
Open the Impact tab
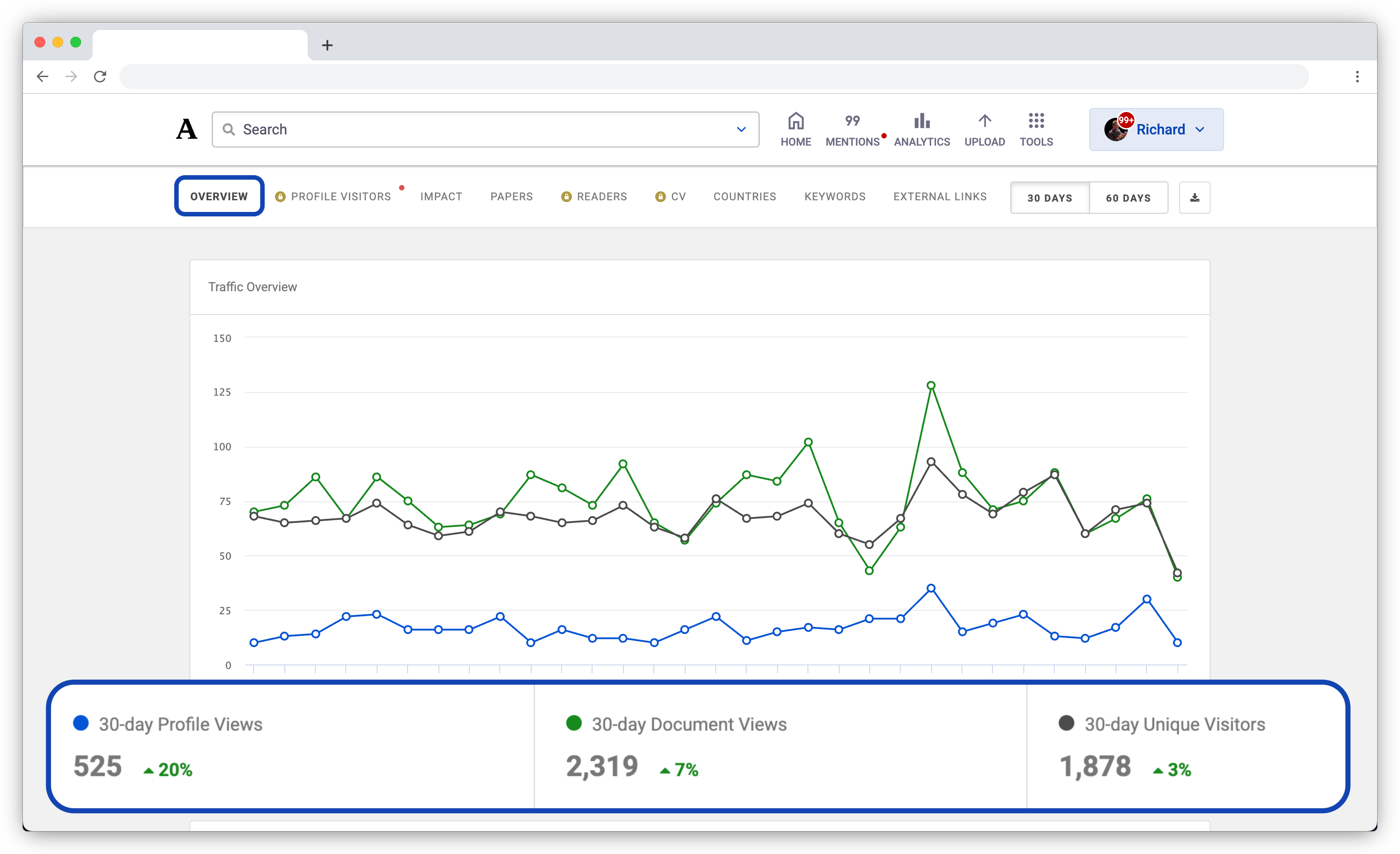pos(441,196)
